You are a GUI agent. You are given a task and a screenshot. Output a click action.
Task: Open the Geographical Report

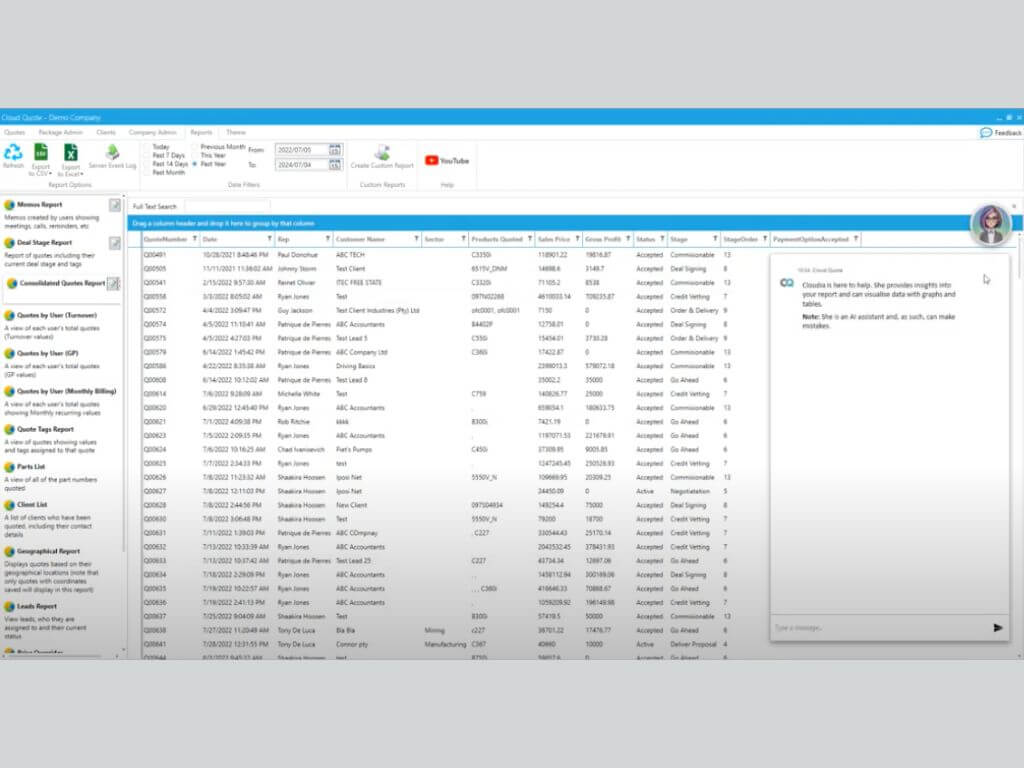[57, 551]
